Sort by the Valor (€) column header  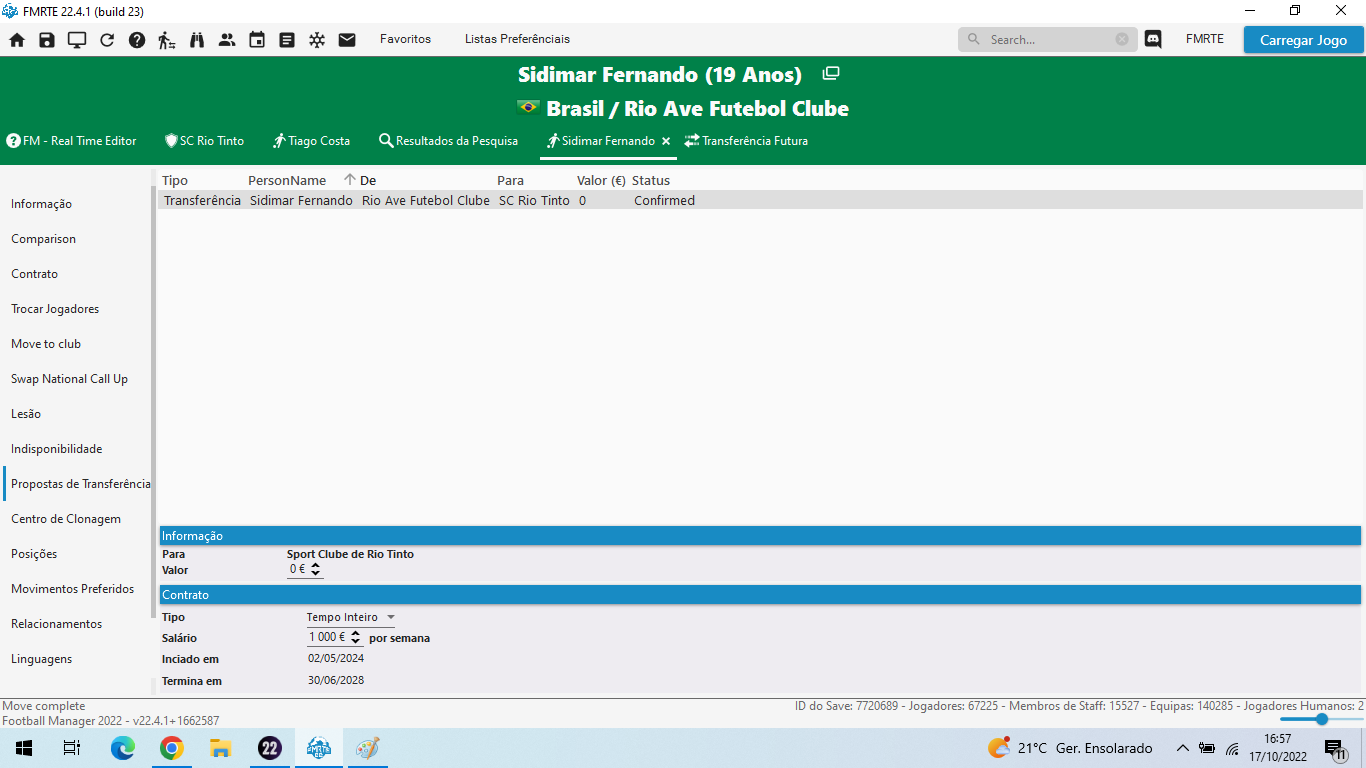pyautogui.click(x=601, y=181)
